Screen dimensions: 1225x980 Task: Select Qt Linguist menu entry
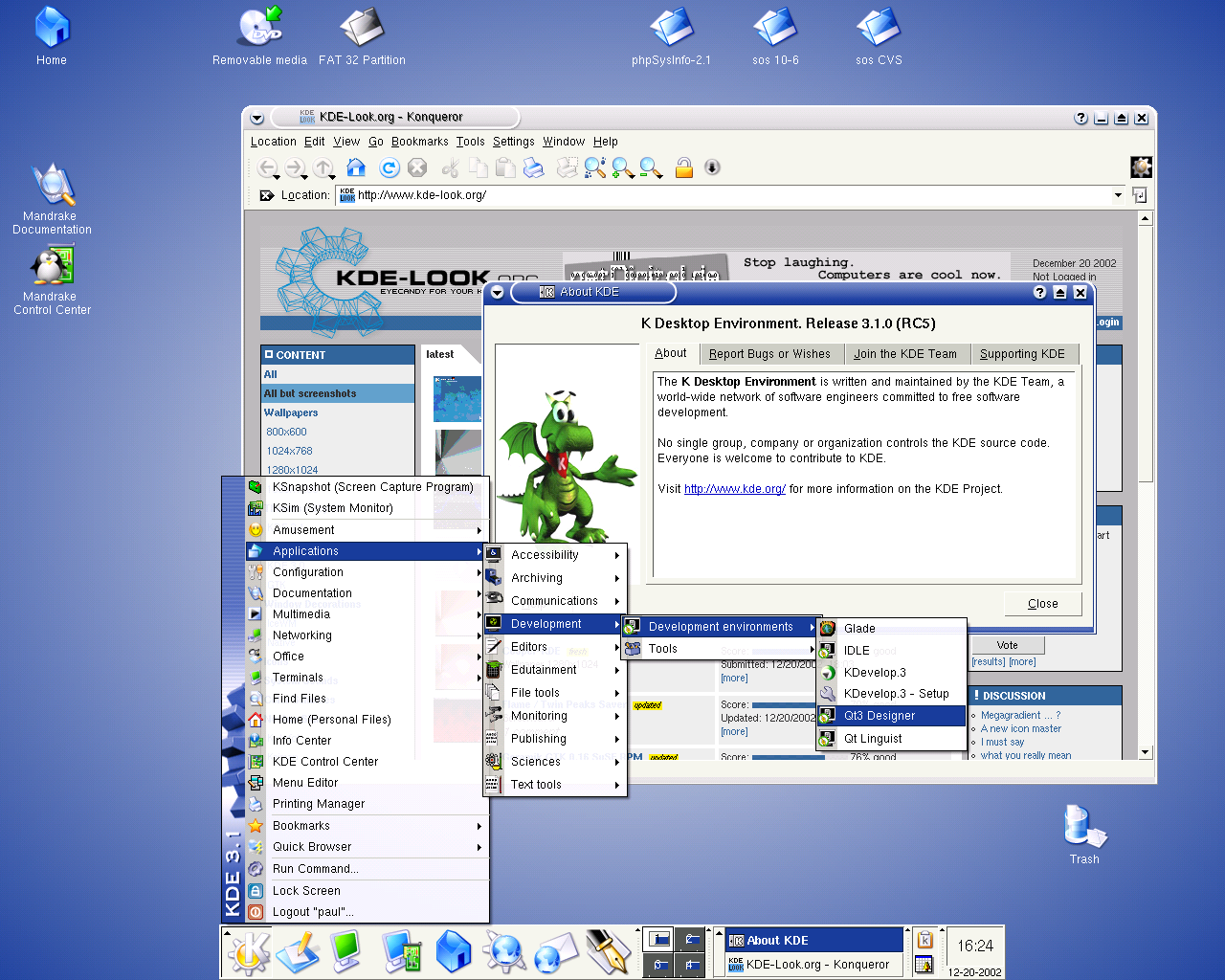[891, 739]
